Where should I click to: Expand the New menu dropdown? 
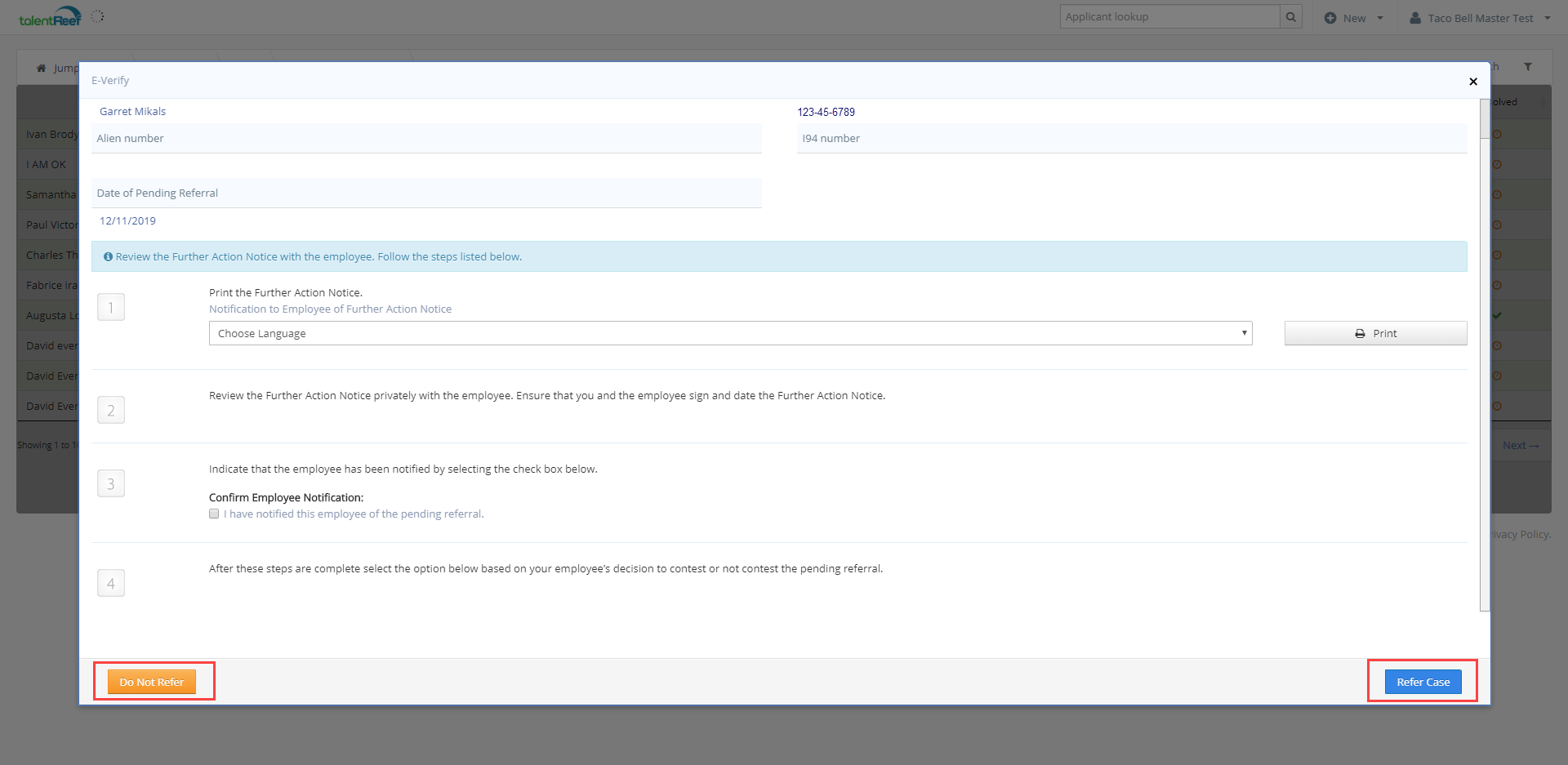point(1380,18)
